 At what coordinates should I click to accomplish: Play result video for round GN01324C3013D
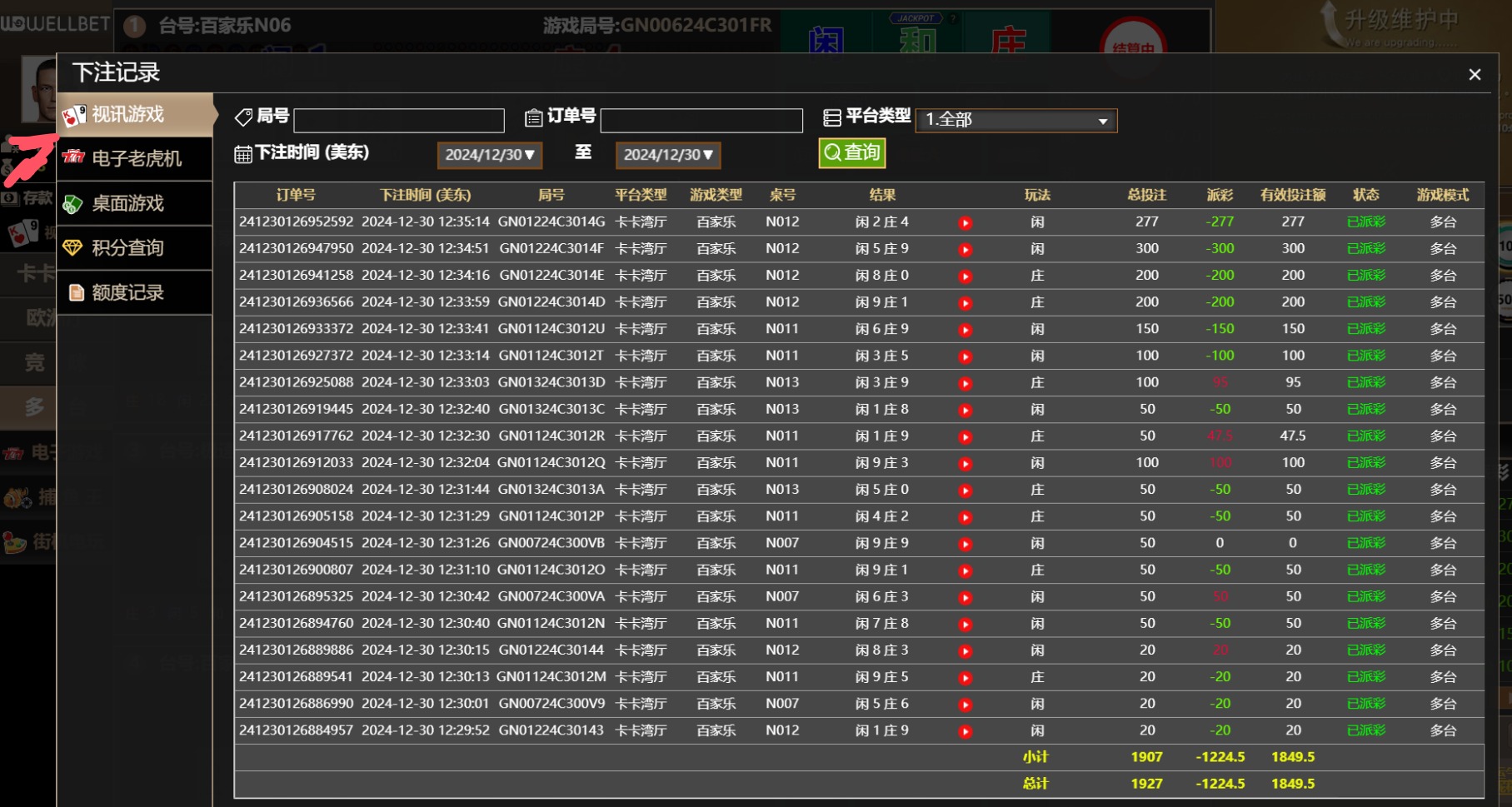(965, 383)
